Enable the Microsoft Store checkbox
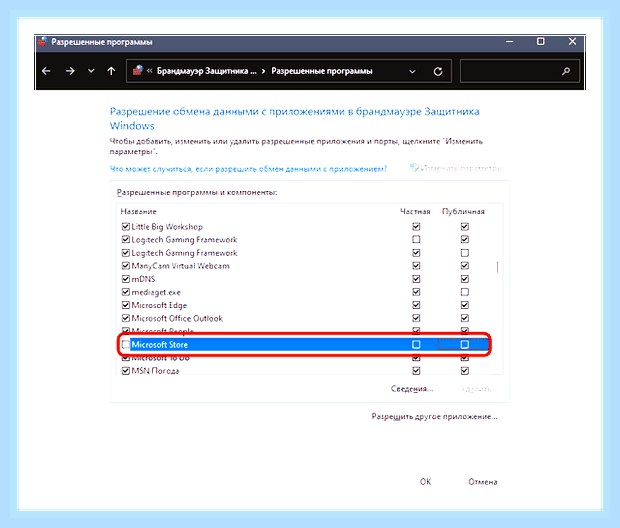 tap(125, 344)
